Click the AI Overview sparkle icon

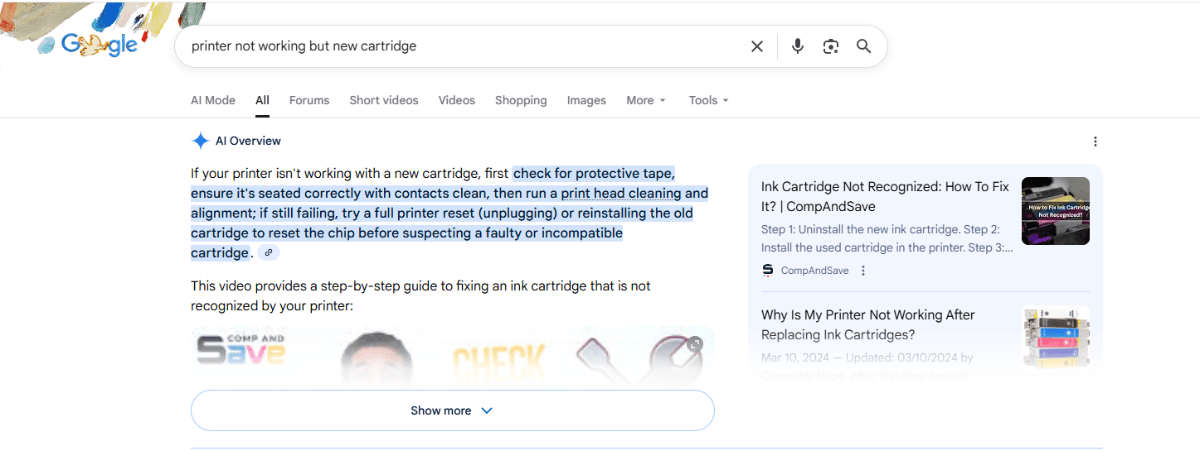[200, 141]
